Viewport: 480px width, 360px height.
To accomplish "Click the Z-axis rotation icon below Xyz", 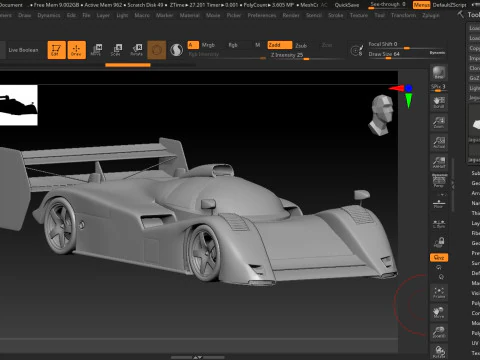I will pyautogui.click(x=441, y=277).
